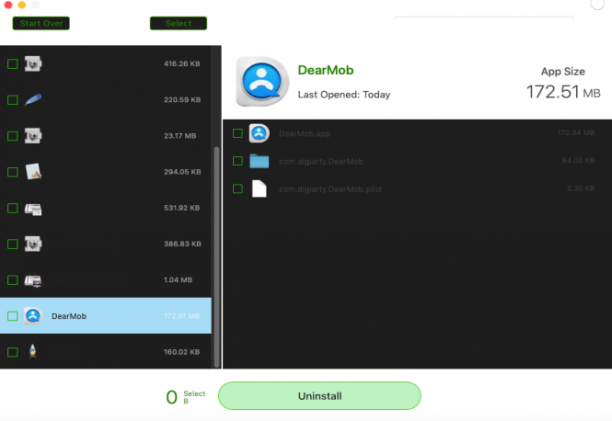Click the DearMob icon in the highlighted list row

pos(33,316)
